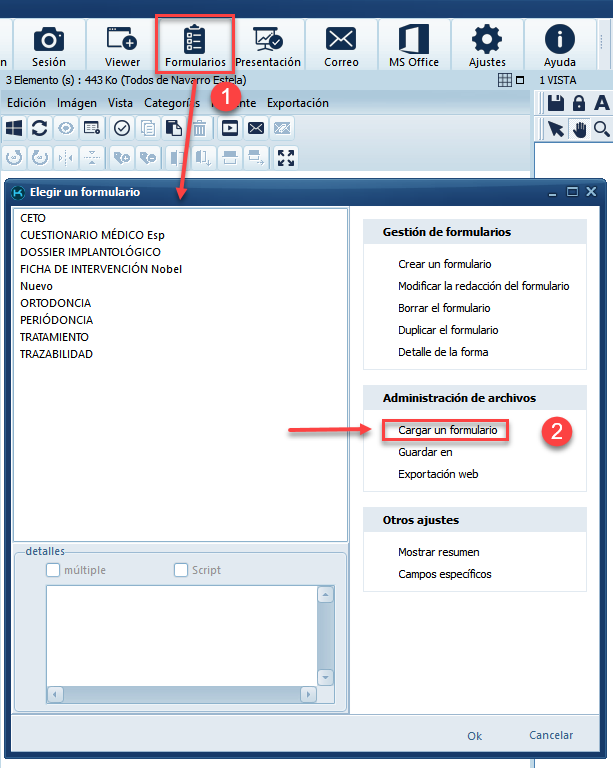The image size is (613, 768).
Task: Toggle the Script checkbox
Action: pyautogui.click(x=181, y=570)
